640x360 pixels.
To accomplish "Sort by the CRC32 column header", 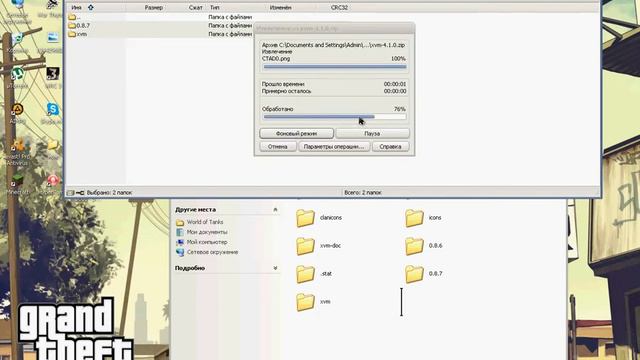I will pyautogui.click(x=339, y=8).
